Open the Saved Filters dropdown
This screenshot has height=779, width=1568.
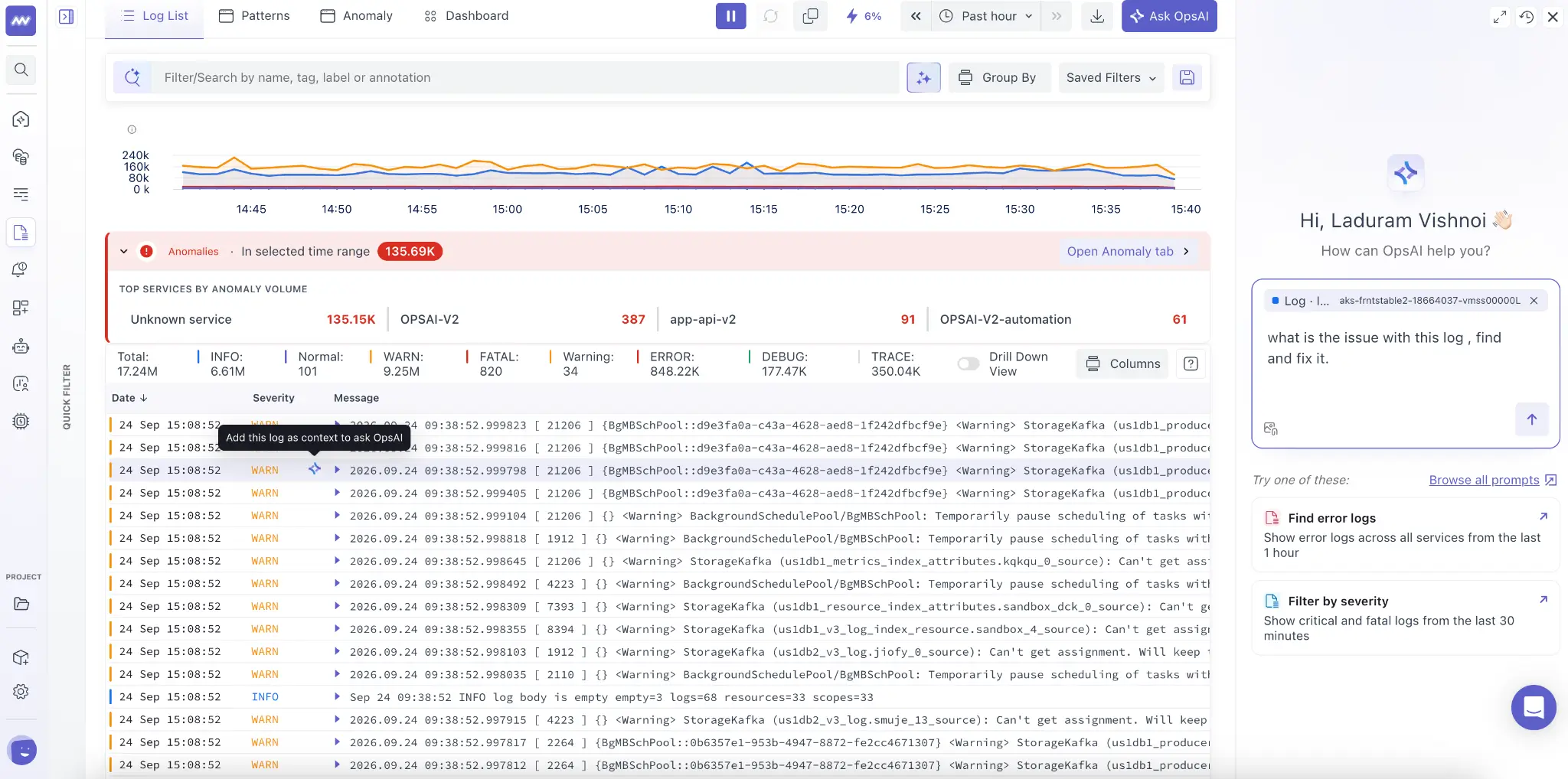tap(1111, 77)
